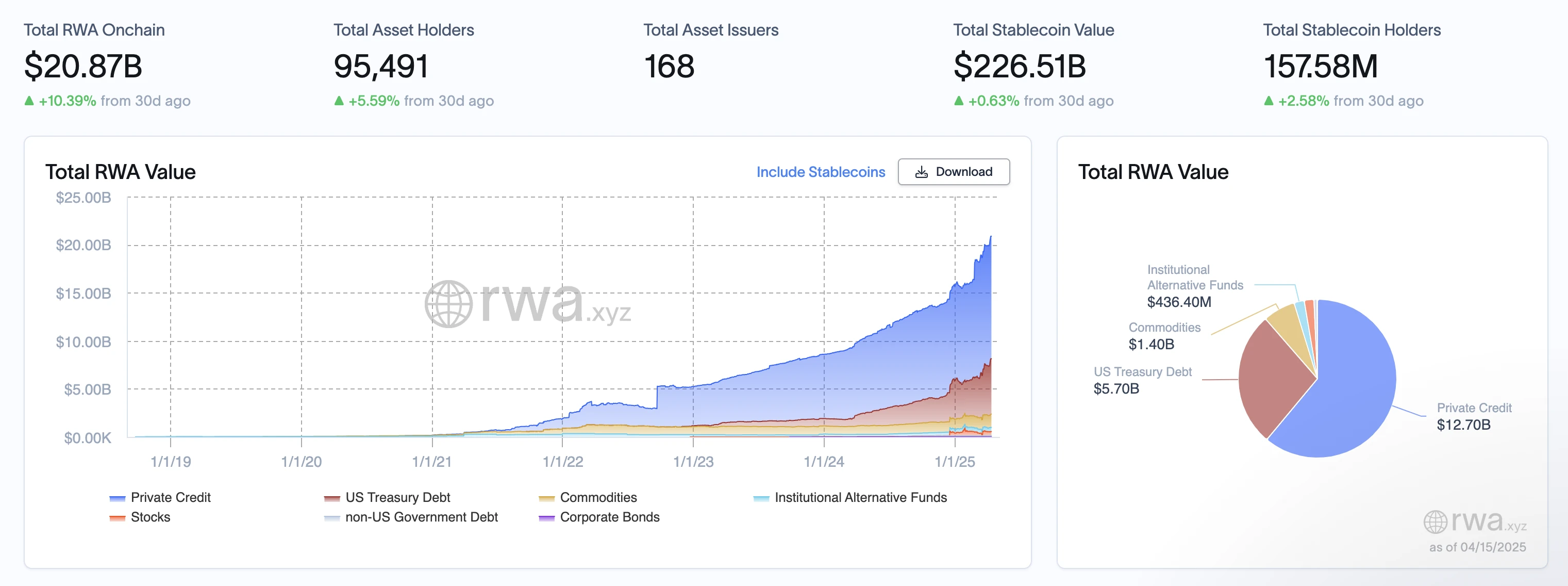
Task: Click the Include Stablecoins link
Action: tap(820, 172)
